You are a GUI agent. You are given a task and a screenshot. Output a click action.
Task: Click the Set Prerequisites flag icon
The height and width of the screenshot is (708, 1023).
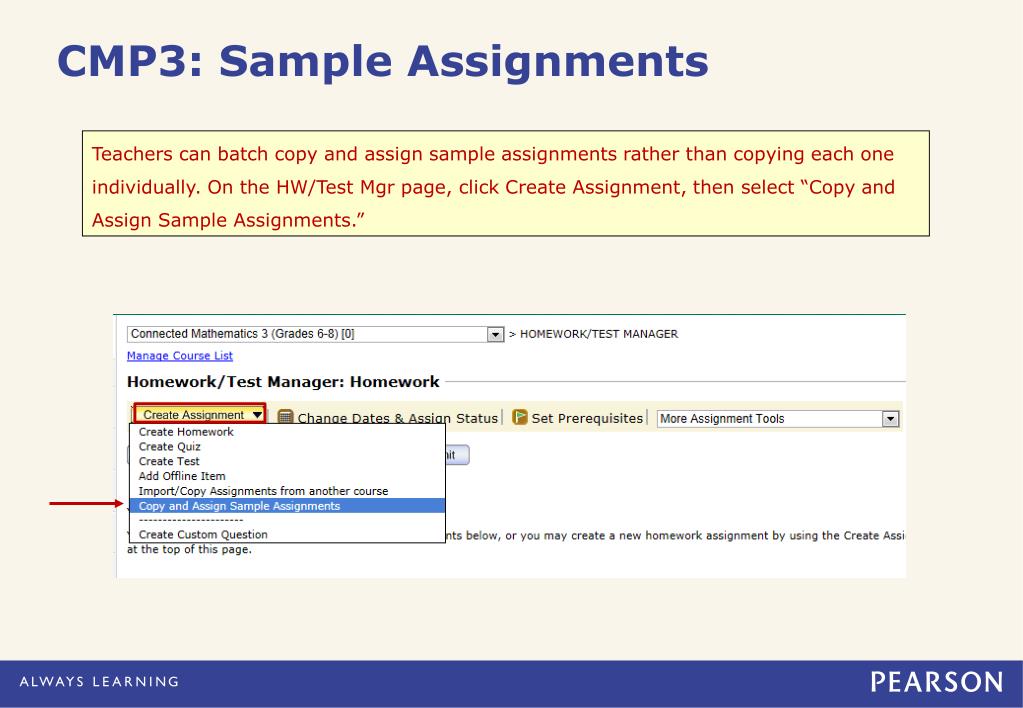click(x=519, y=417)
